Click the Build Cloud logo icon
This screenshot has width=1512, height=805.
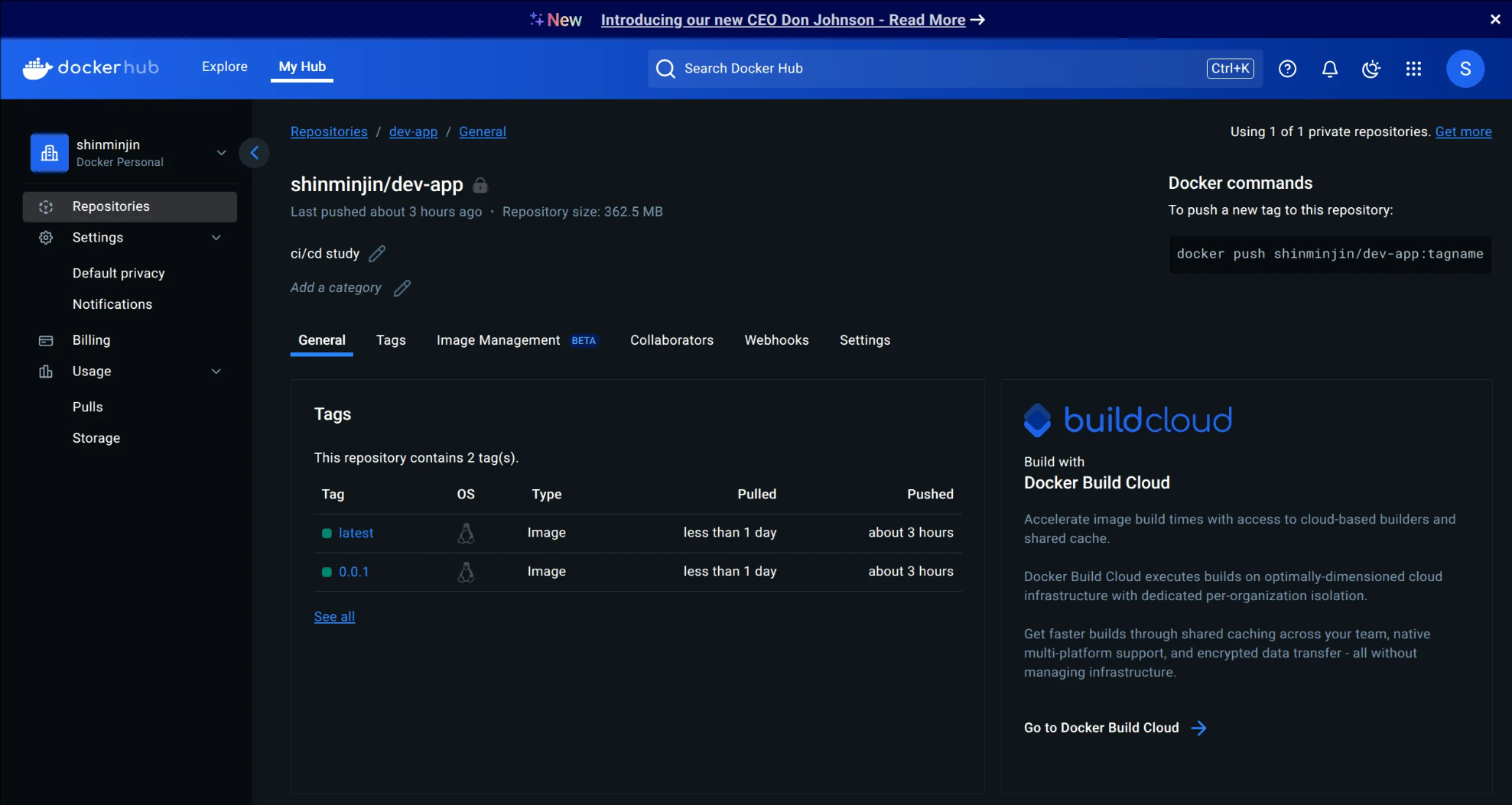pyautogui.click(x=1037, y=420)
